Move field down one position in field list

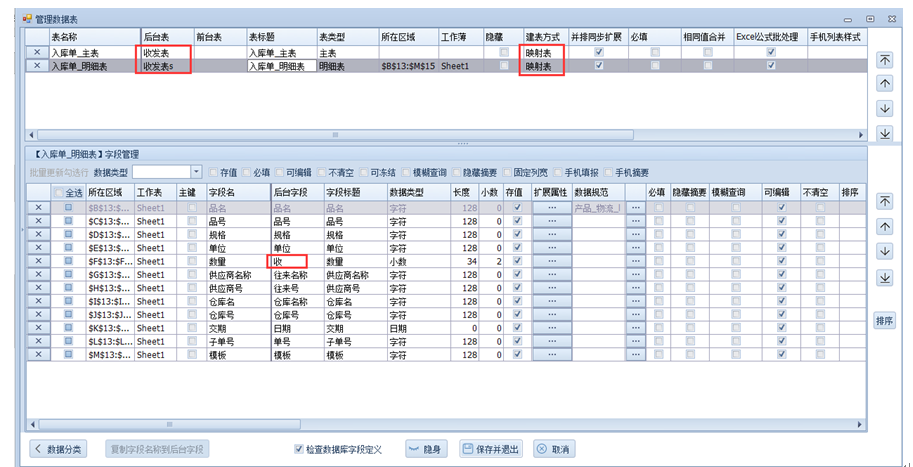tap(884, 252)
